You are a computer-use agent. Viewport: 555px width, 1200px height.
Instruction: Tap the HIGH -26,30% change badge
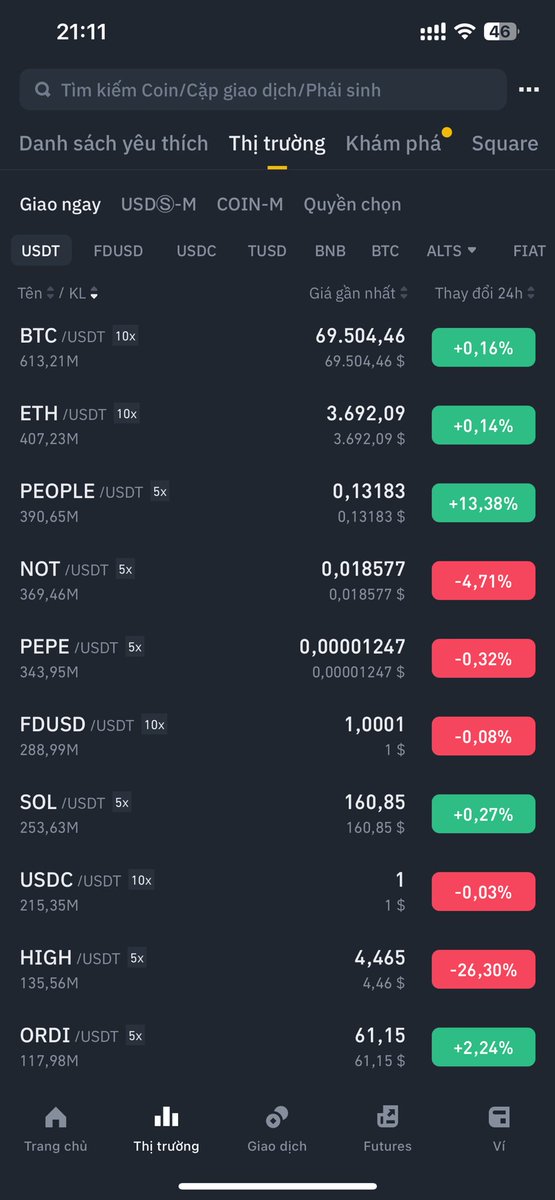(483, 970)
